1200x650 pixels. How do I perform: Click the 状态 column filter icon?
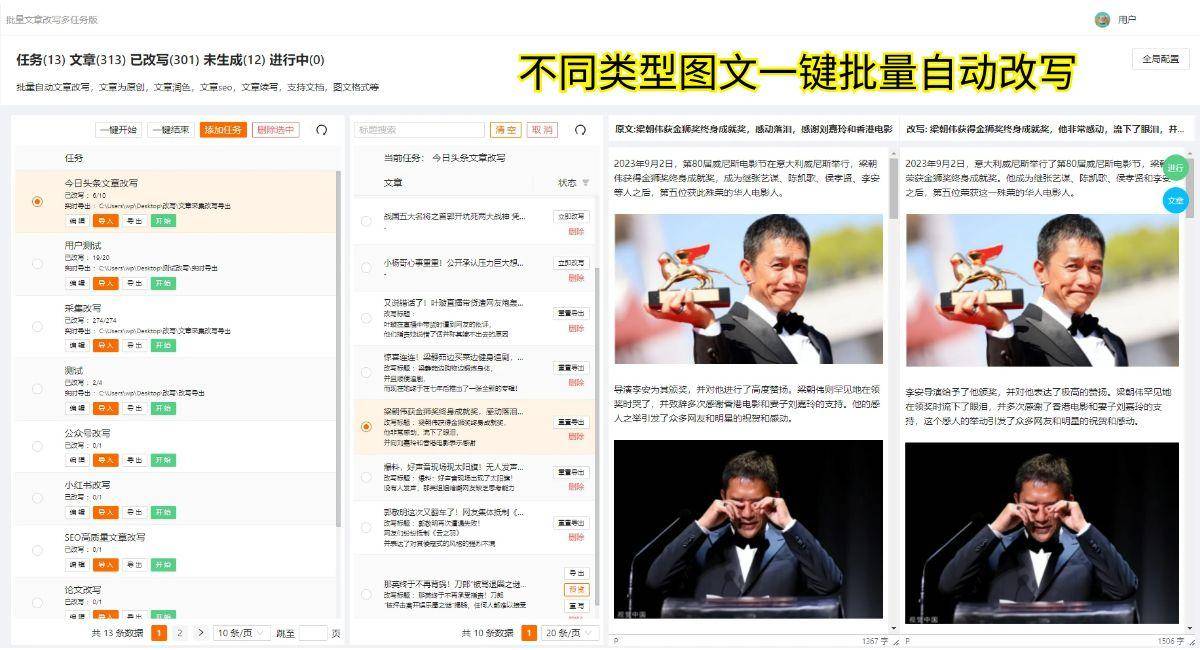tap(586, 183)
